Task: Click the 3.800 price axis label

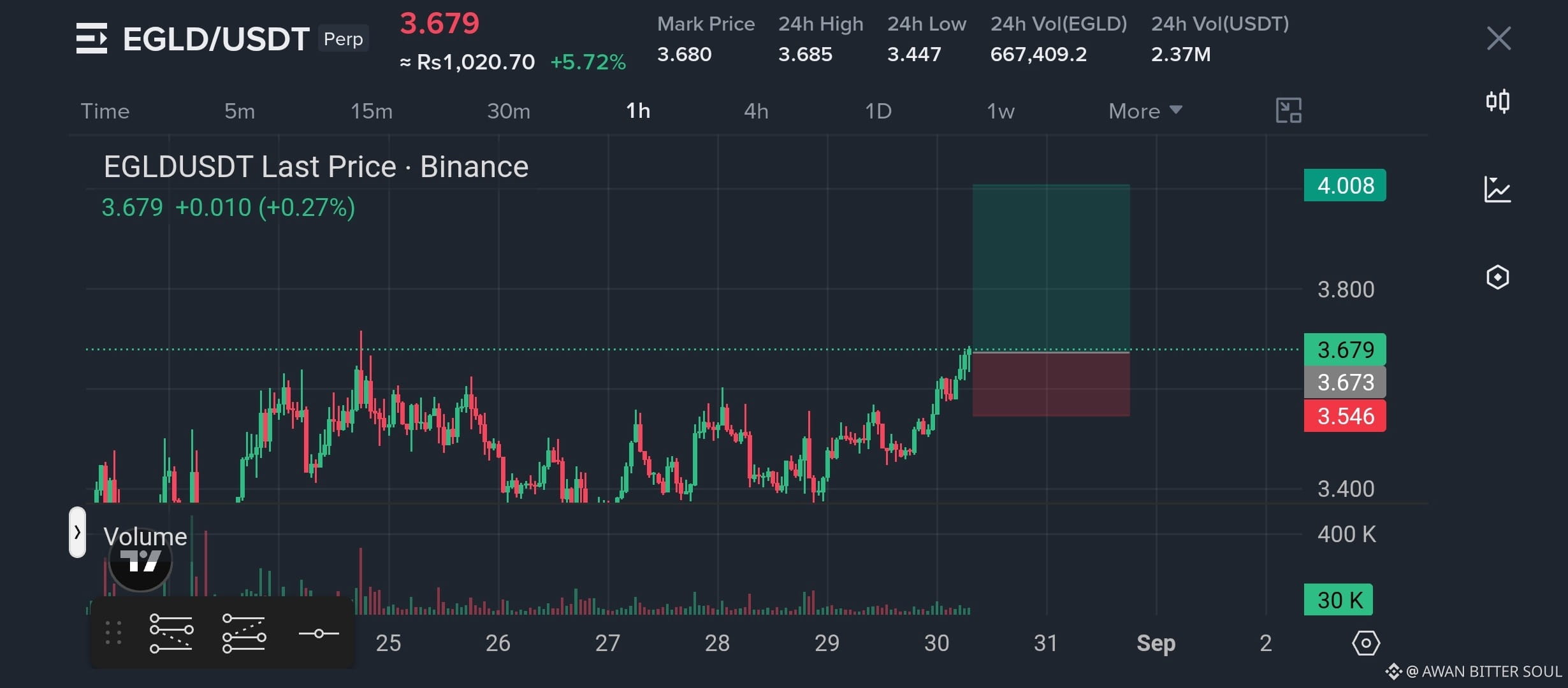Action: 1346,290
